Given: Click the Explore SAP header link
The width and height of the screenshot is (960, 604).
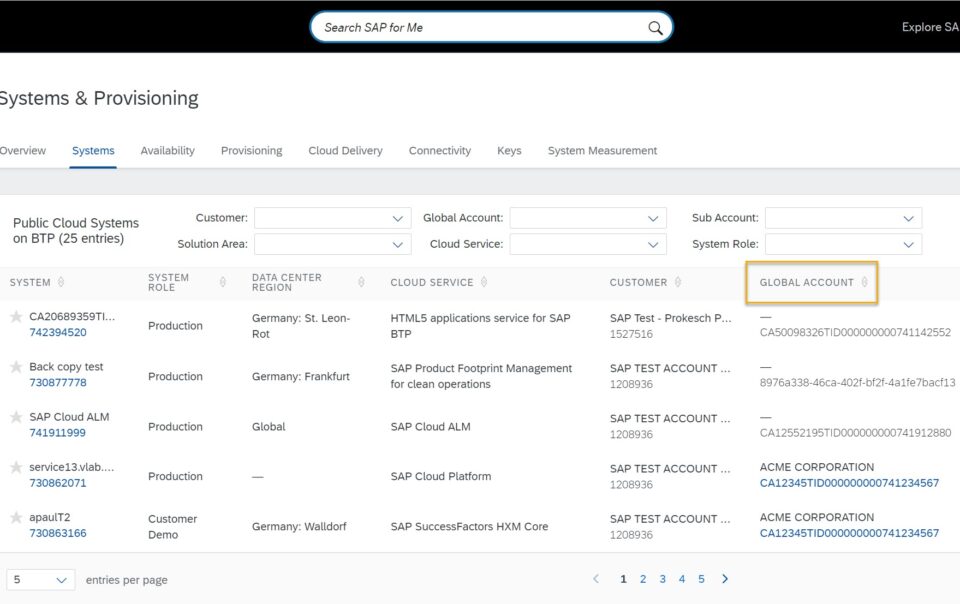Looking at the screenshot, I should 930,27.
